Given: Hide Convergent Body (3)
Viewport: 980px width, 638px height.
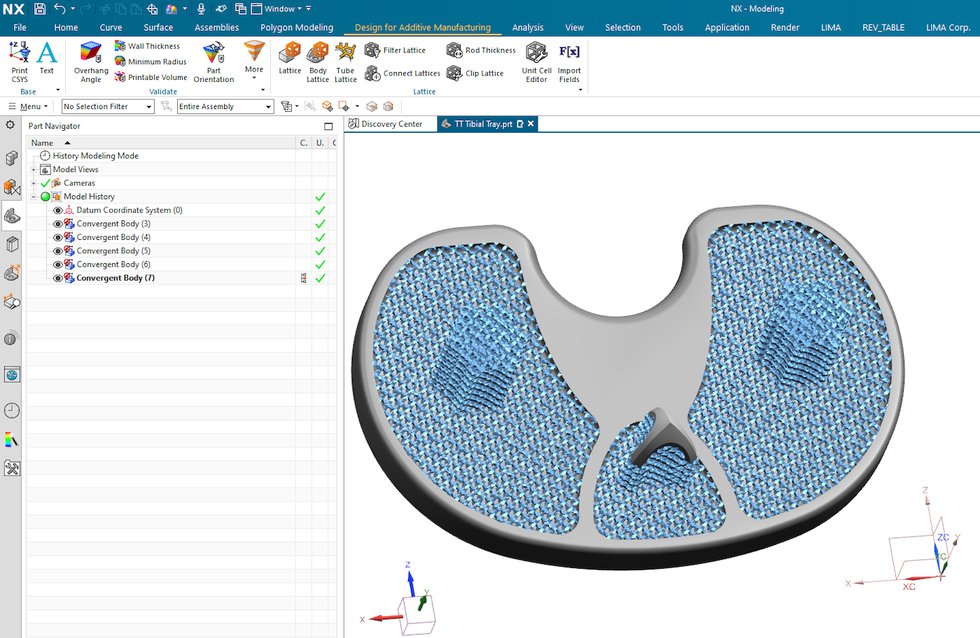Looking at the screenshot, I should click(59, 222).
